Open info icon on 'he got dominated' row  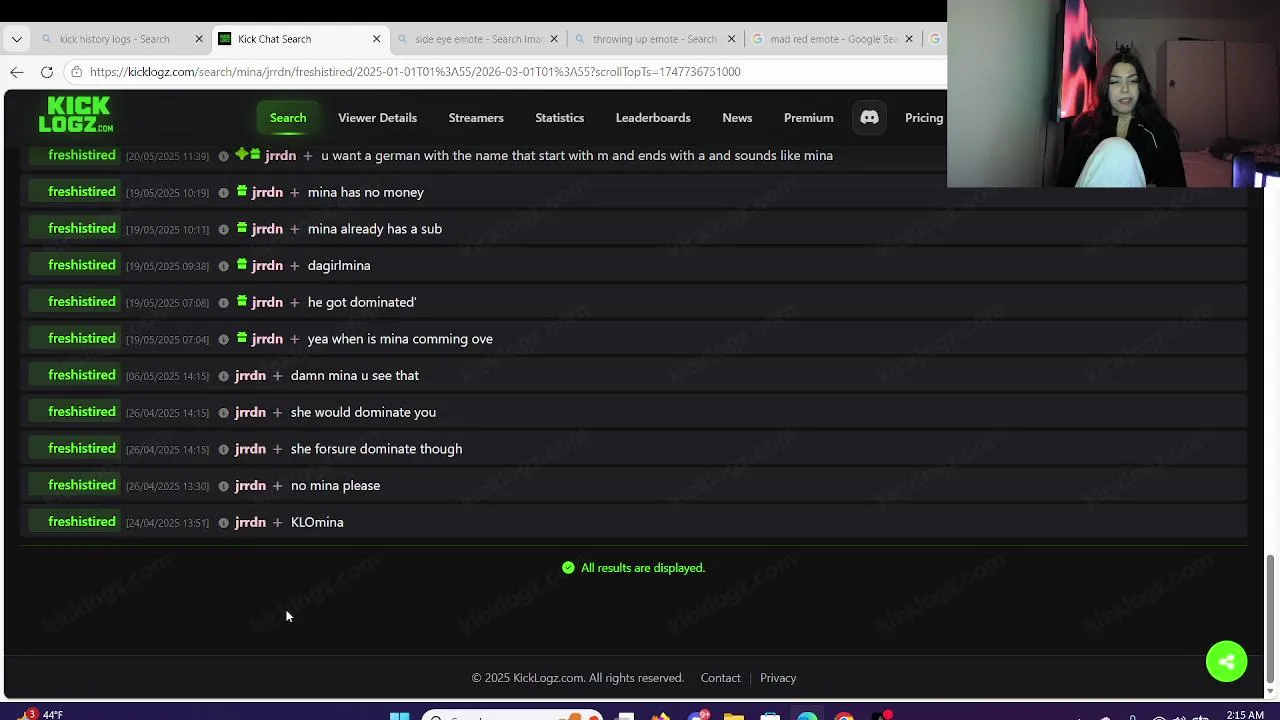(224, 303)
